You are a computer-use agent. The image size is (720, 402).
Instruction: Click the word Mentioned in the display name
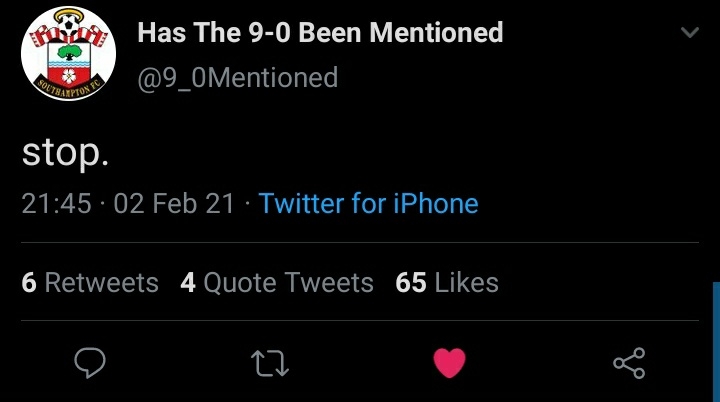click(x=436, y=33)
